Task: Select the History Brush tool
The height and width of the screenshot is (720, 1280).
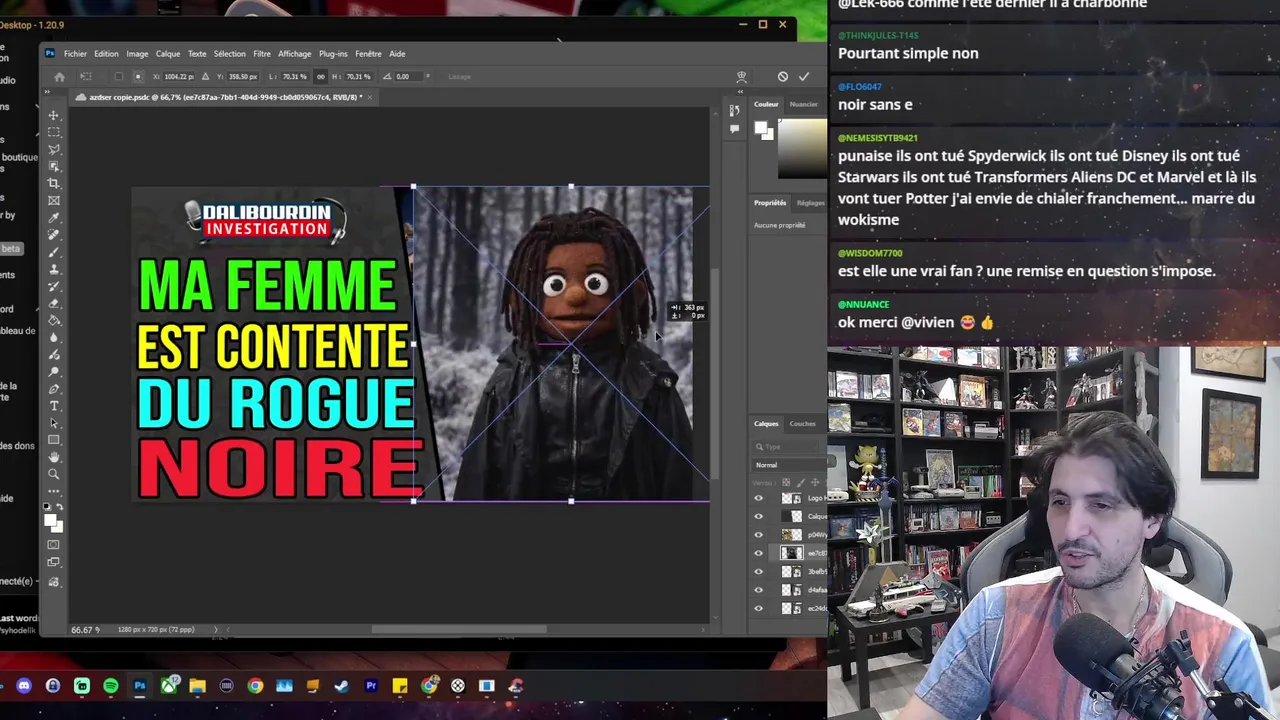Action: (x=54, y=287)
